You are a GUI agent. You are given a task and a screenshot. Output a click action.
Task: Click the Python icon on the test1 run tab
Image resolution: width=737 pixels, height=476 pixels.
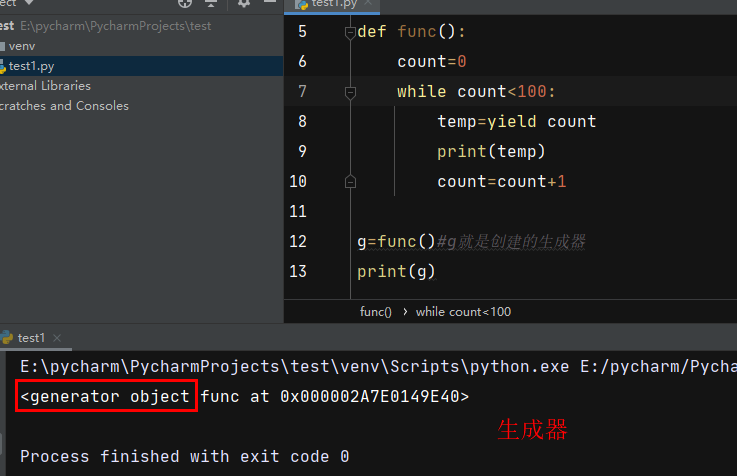point(7,337)
